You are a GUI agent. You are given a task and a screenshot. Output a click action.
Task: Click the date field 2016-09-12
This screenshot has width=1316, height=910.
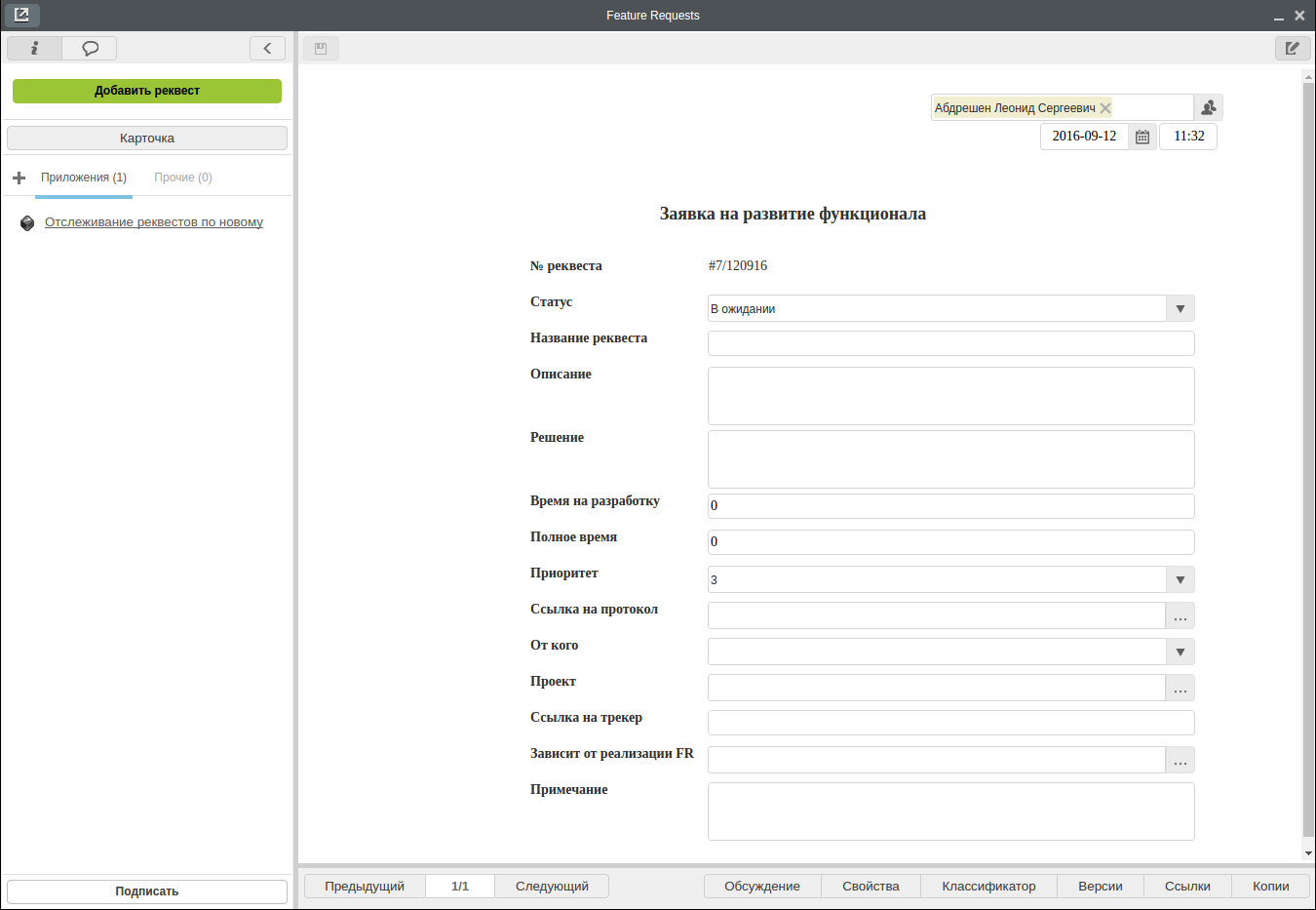point(1084,137)
